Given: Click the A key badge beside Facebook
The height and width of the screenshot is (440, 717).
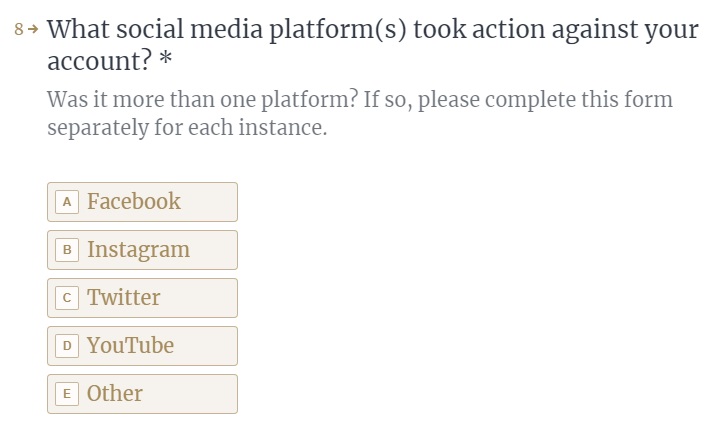Looking at the screenshot, I should pyautogui.click(x=67, y=202).
